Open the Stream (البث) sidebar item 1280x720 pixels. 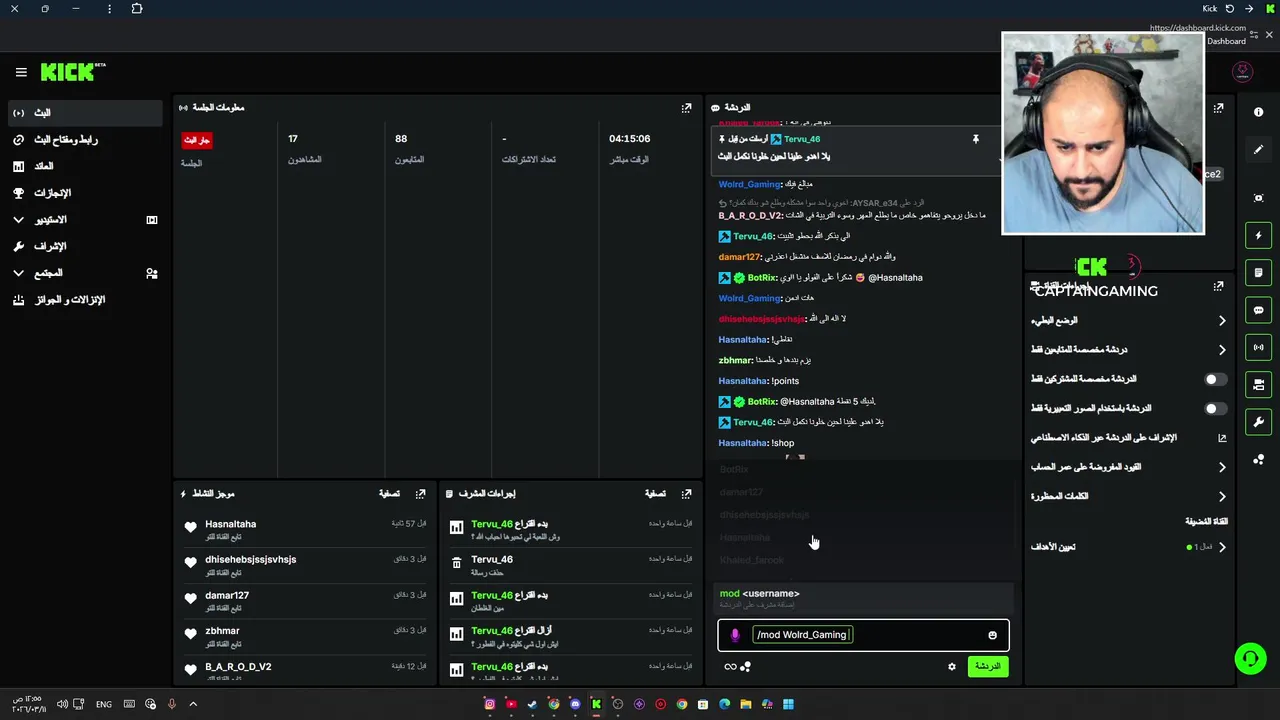pyautogui.click(x=85, y=113)
